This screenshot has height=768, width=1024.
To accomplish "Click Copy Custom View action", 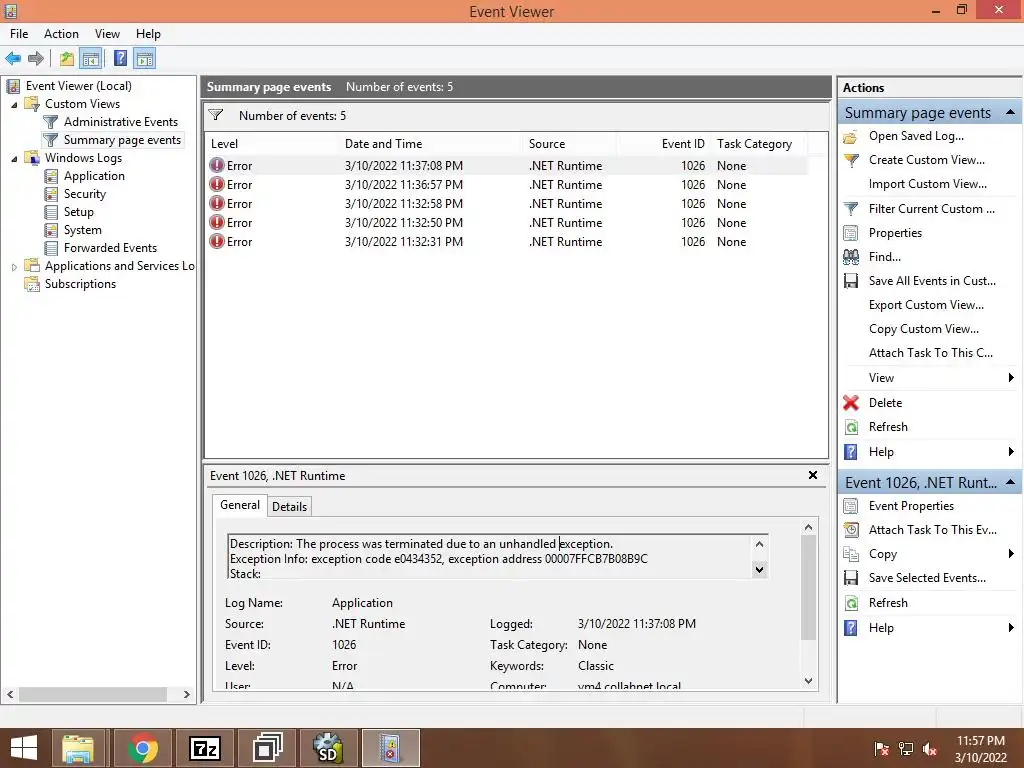I will (x=923, y=329).
